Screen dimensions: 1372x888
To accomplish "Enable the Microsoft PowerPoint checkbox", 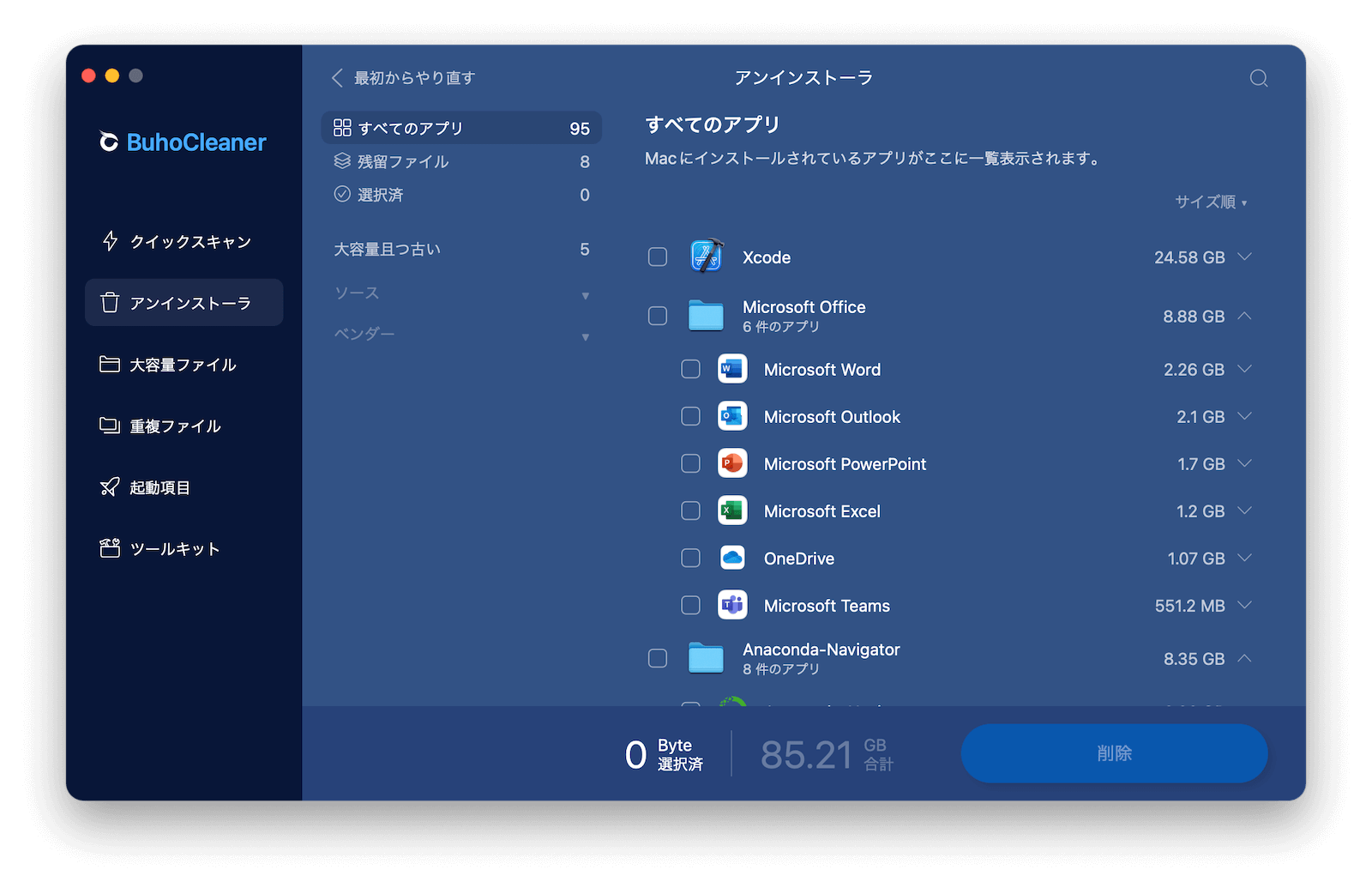I will click(690, 463).
